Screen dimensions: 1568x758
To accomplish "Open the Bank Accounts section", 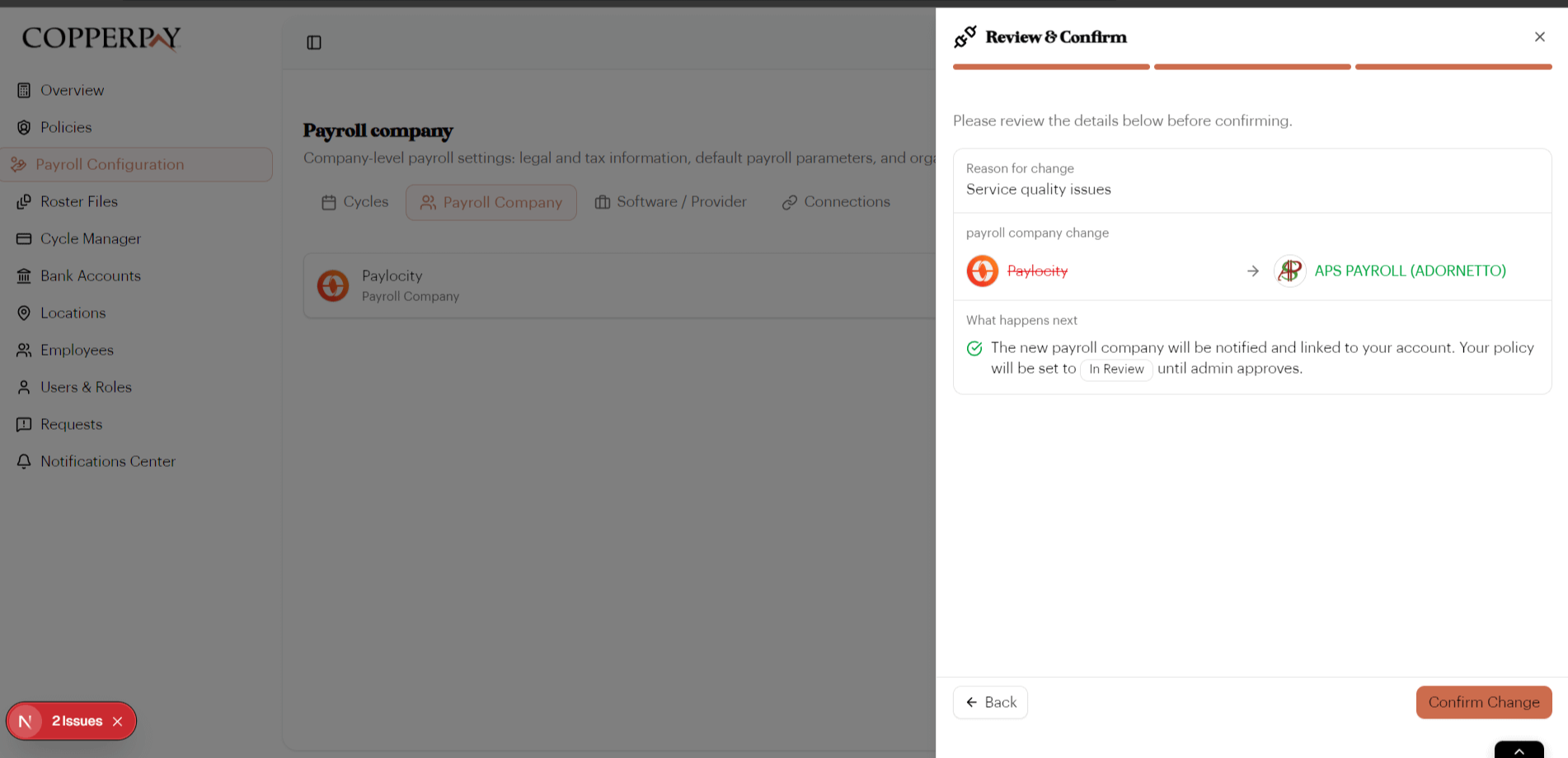I will click(24, 275).
